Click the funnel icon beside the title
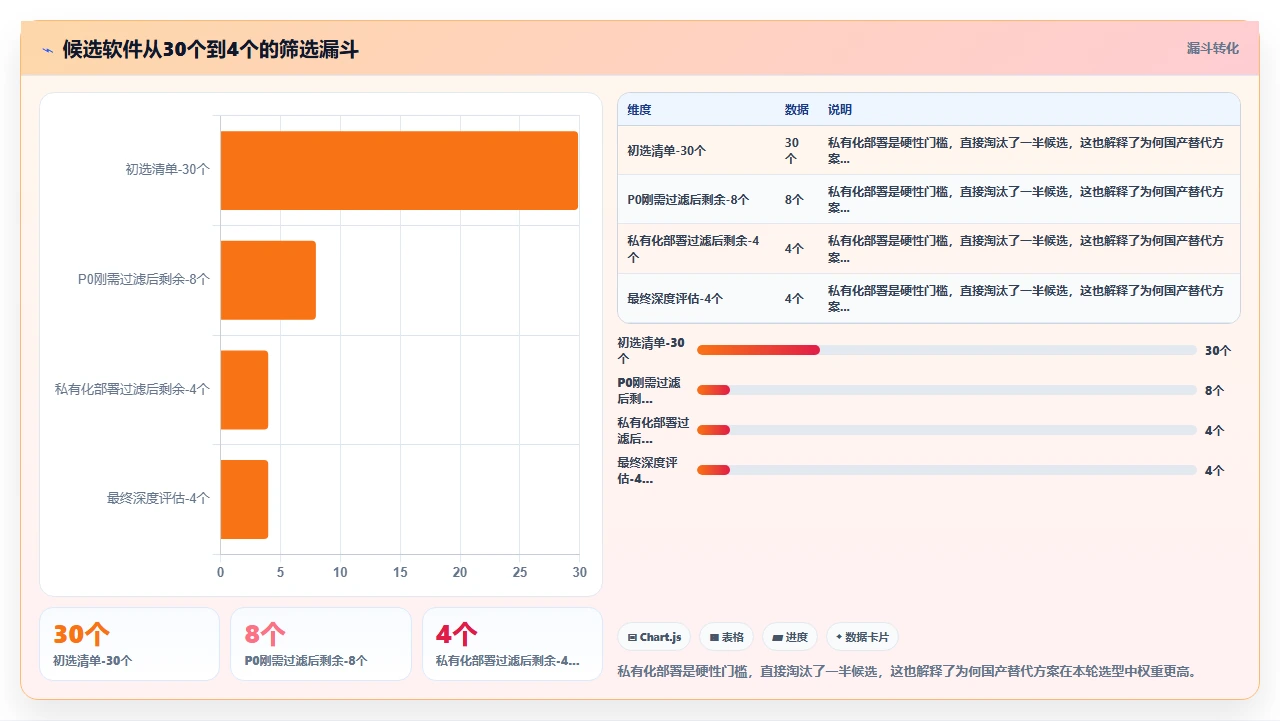1280x721 pixels. point(47,49)
